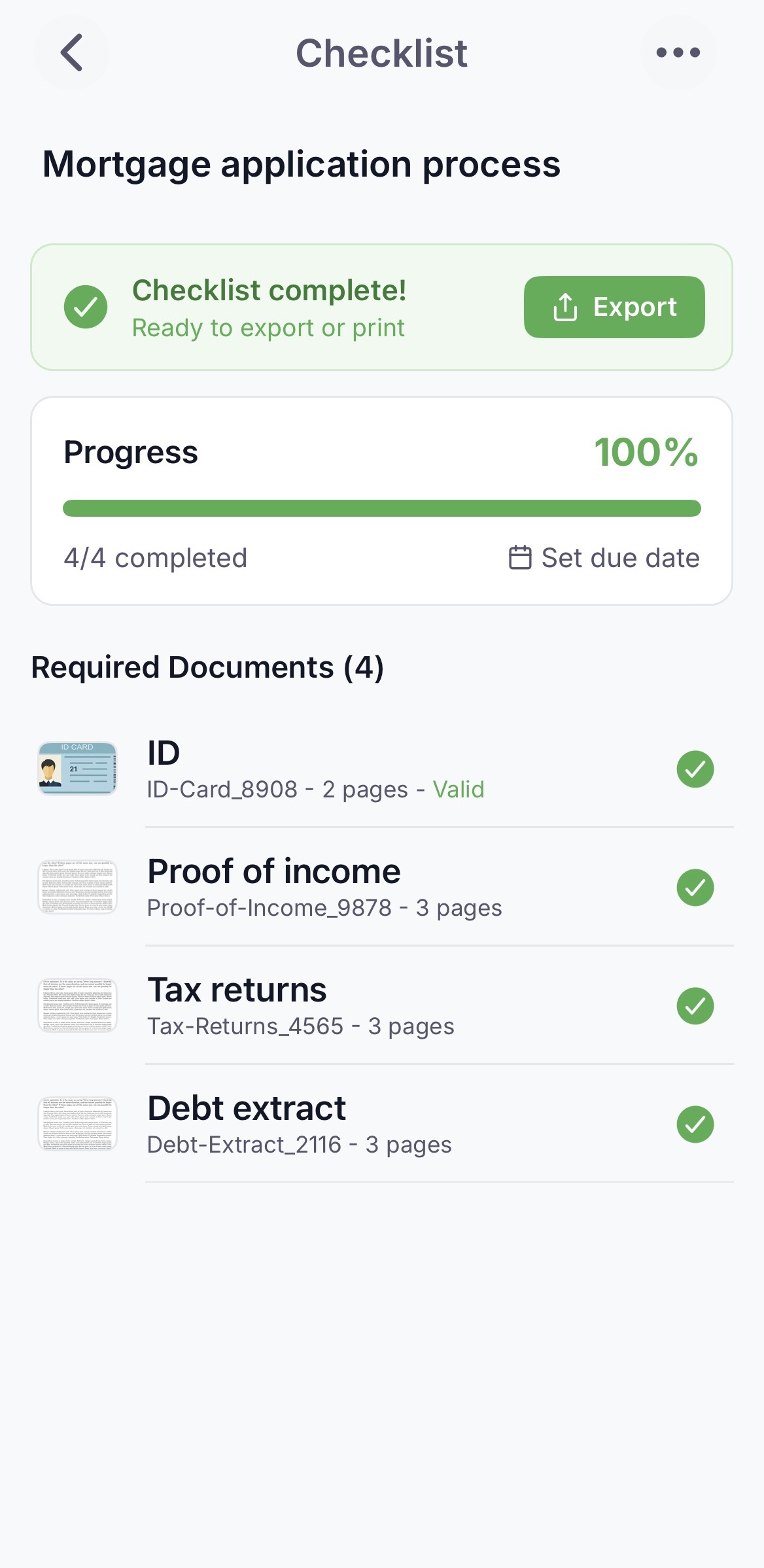The height and width of the screenshot is (1568, 764).
Task: Tap the back chevron to leave Checklist
Action: [72, 53]
